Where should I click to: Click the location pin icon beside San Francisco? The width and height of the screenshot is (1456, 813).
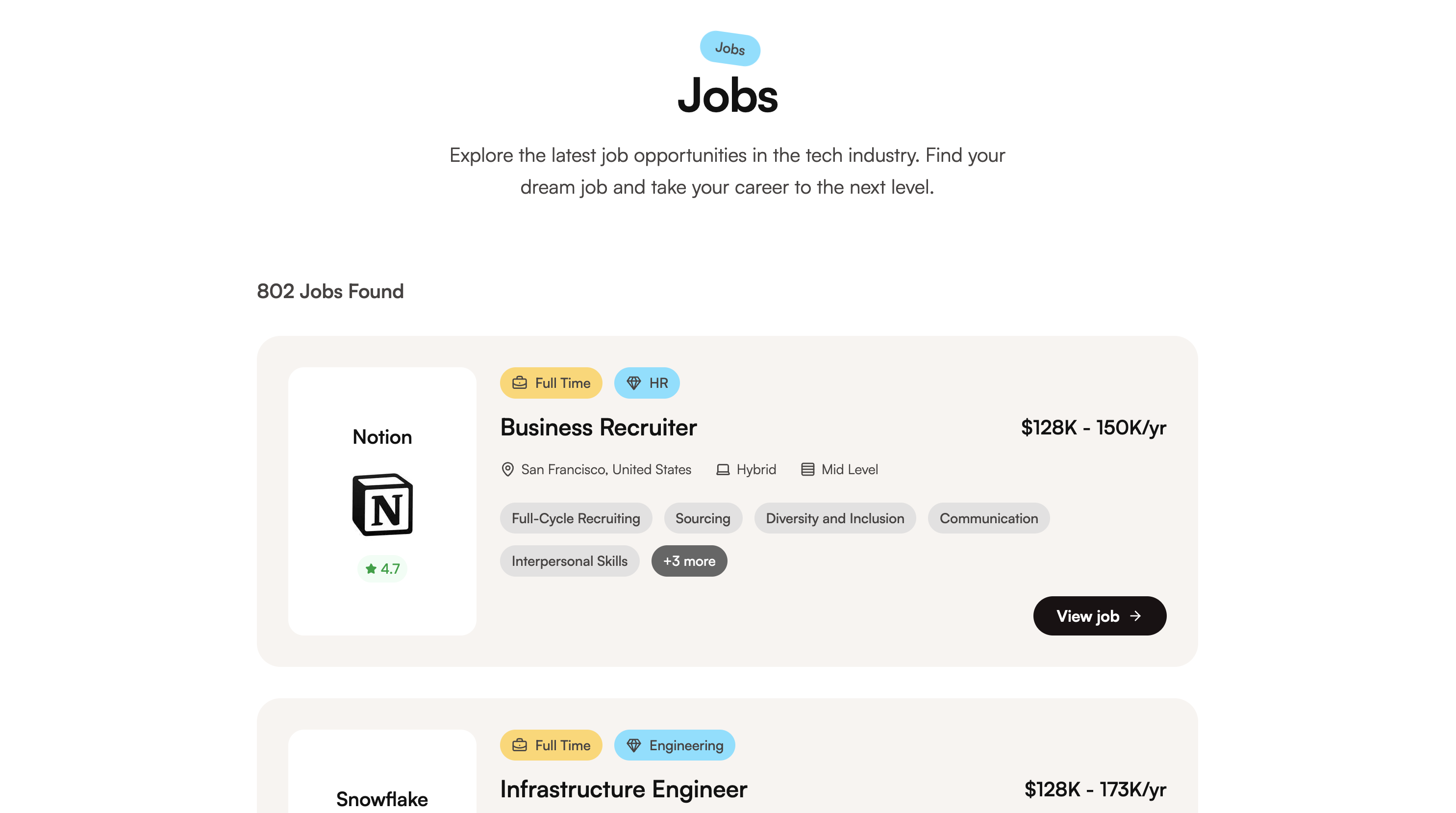507,469
